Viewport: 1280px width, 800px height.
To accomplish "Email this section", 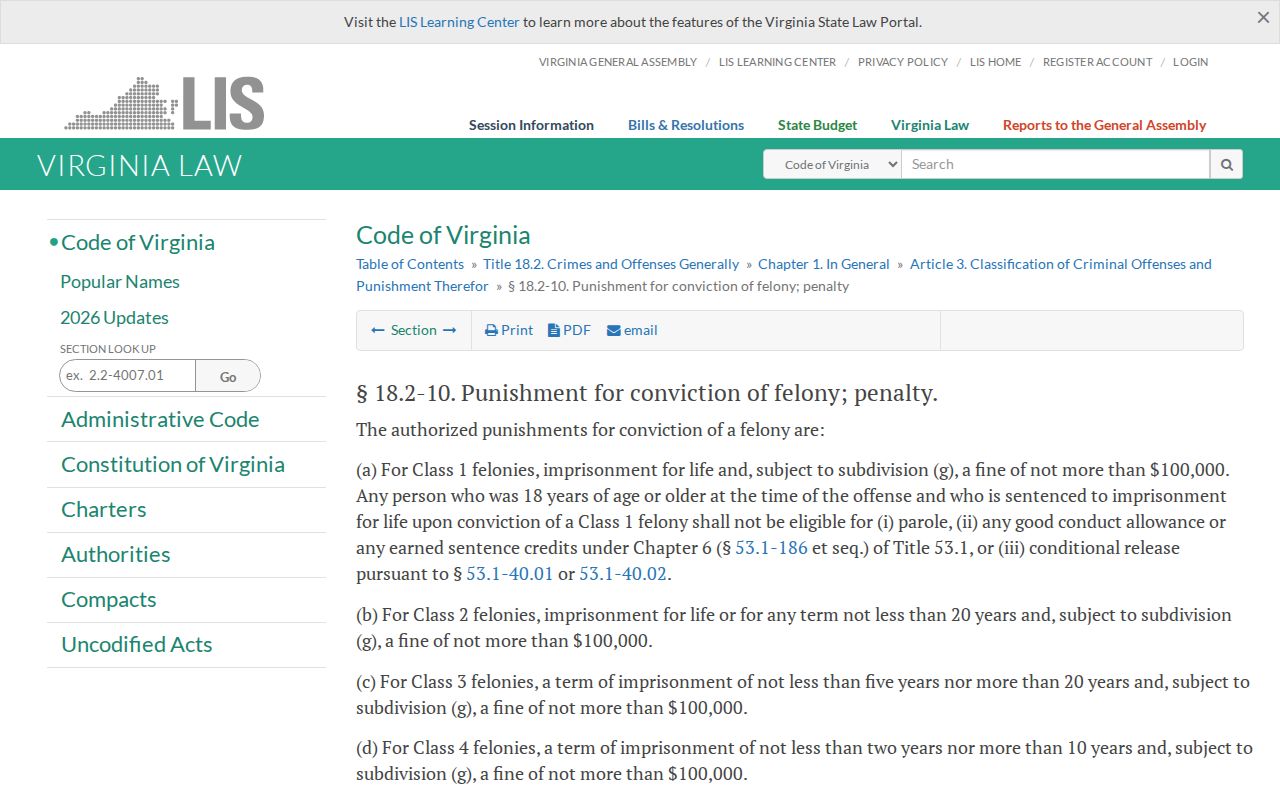I will 632,330.
